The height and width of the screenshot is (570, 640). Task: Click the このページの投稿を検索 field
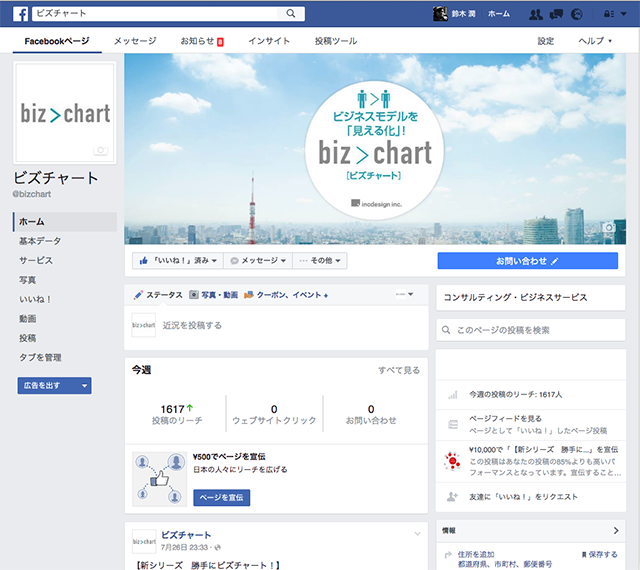coord(531,330)
